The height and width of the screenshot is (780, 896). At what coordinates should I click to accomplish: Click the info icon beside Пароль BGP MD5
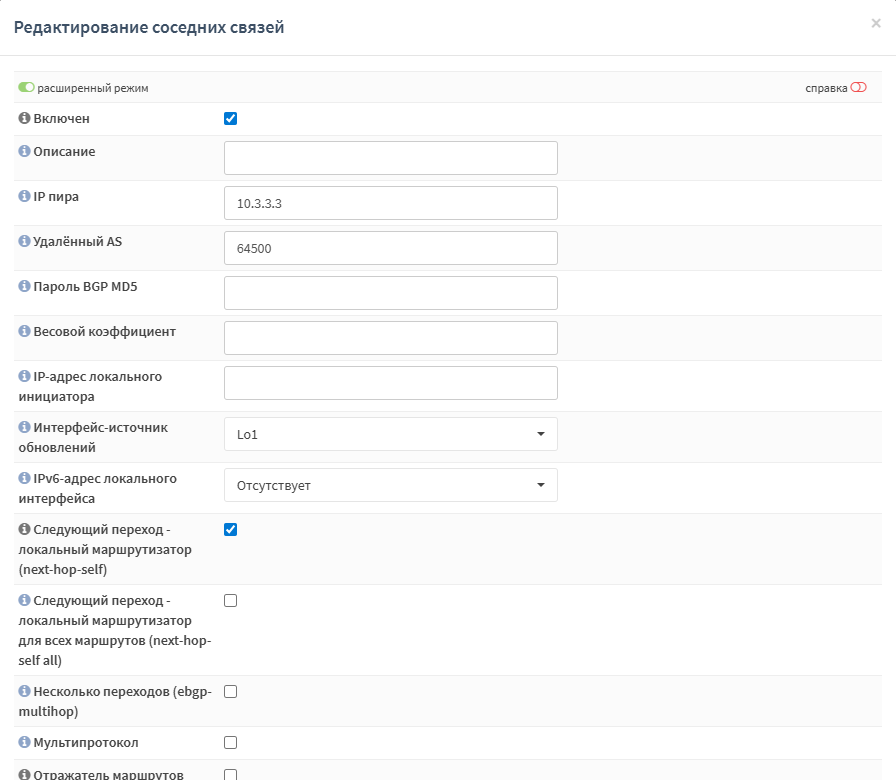point(25,287)
